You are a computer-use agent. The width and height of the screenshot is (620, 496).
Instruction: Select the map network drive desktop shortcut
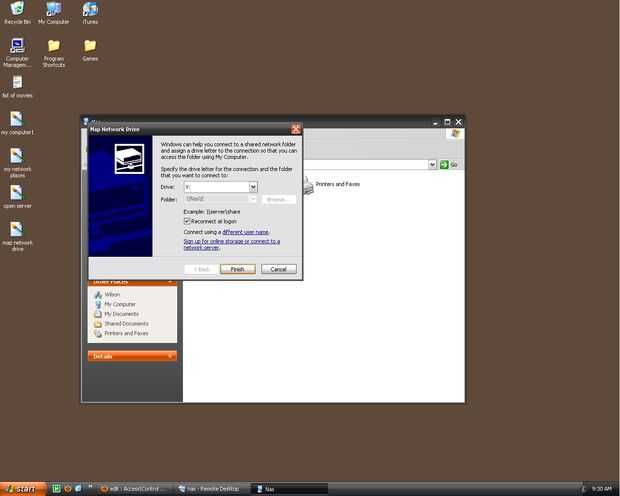(17, 236)
